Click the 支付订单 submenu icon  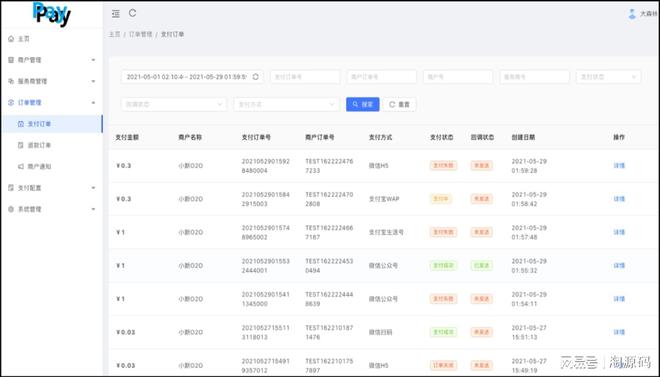click(21, 124)
